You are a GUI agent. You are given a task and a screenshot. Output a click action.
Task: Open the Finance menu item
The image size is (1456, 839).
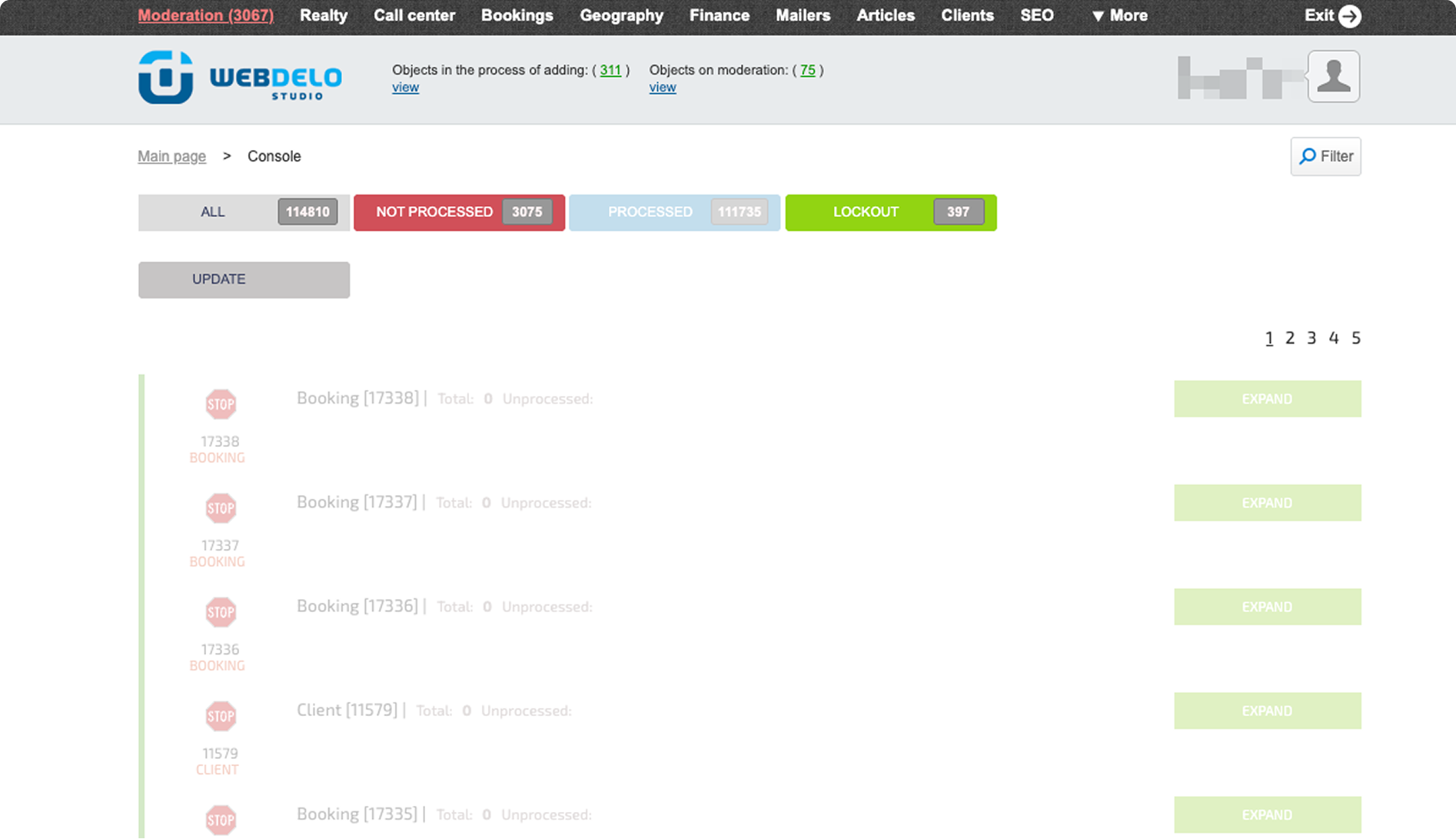point(719,16)
